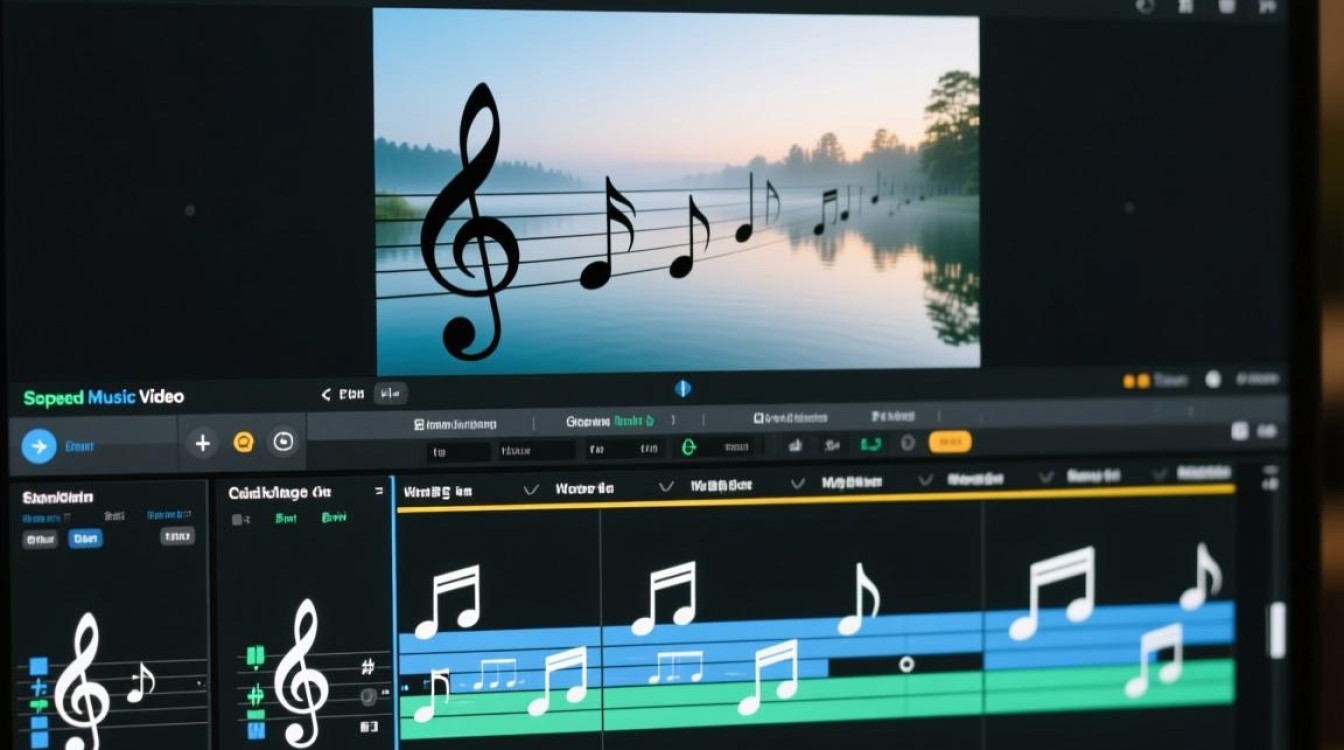Click the eighth note in left panel staff

[x=141, y=684]
